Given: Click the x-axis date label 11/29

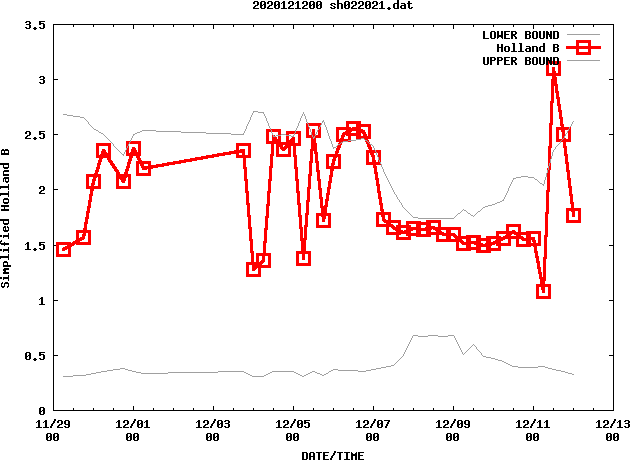Looking at the screenshot, I should click(53, 424).
